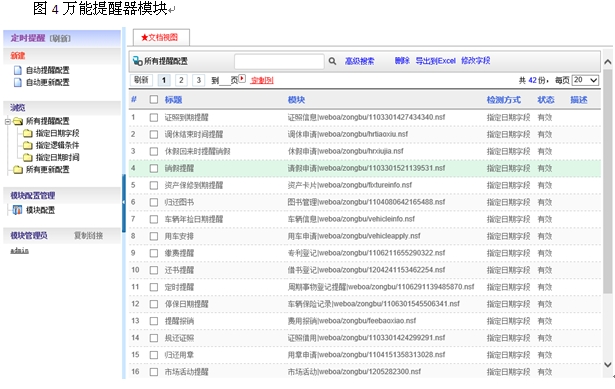This screenshot has height=389, width=615.
Task: Check the box for 还书提醒
Action: pyautogui.click(x=154, y=270)
